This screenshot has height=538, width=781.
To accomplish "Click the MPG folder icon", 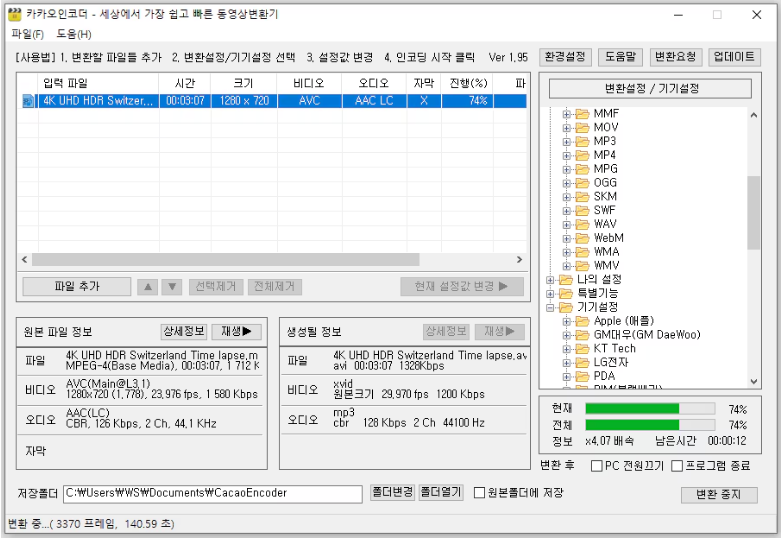I will pyautogui.click(x=582, y=169).
